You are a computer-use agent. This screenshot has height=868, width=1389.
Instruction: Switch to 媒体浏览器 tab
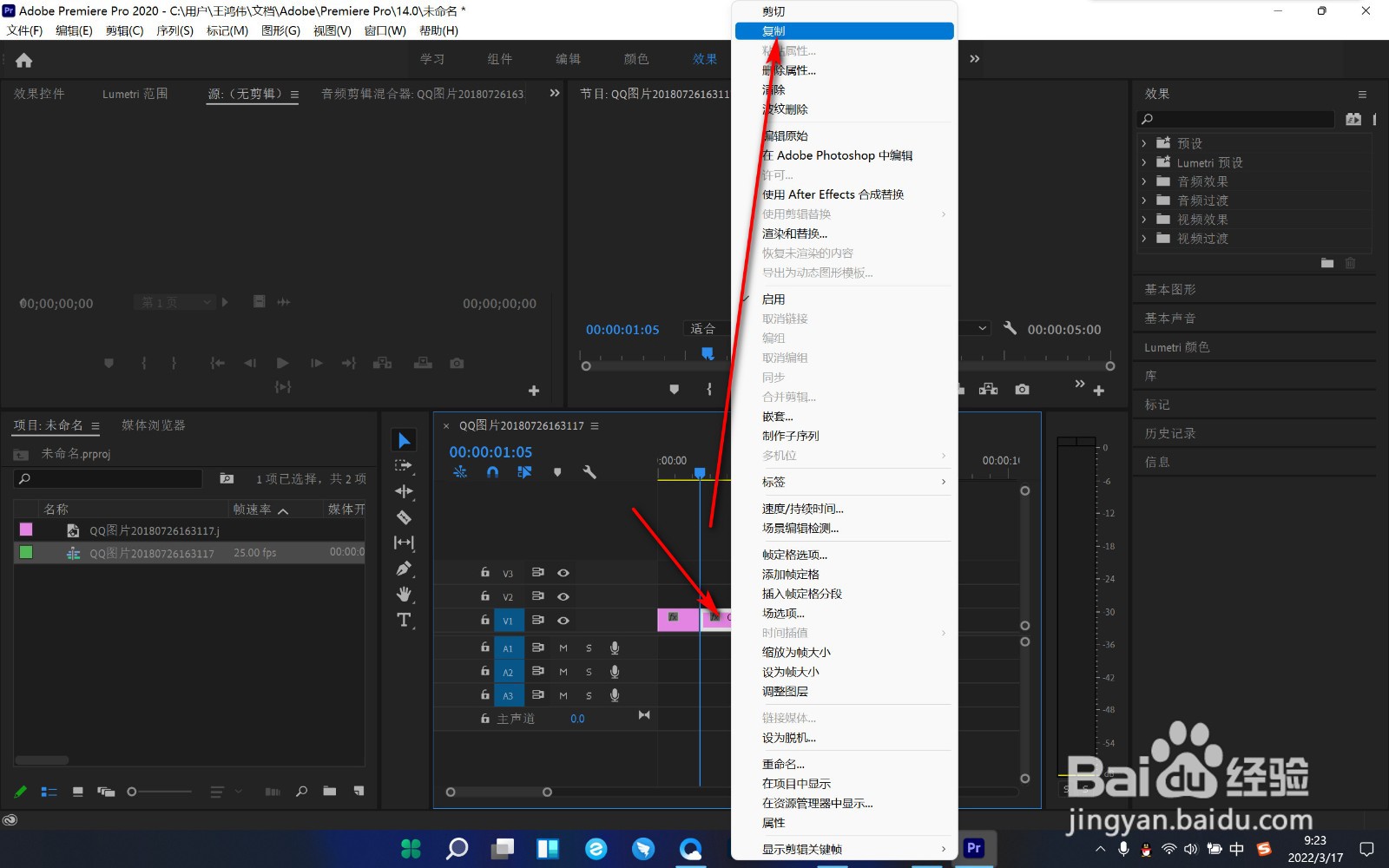click(x=154, y=425)
